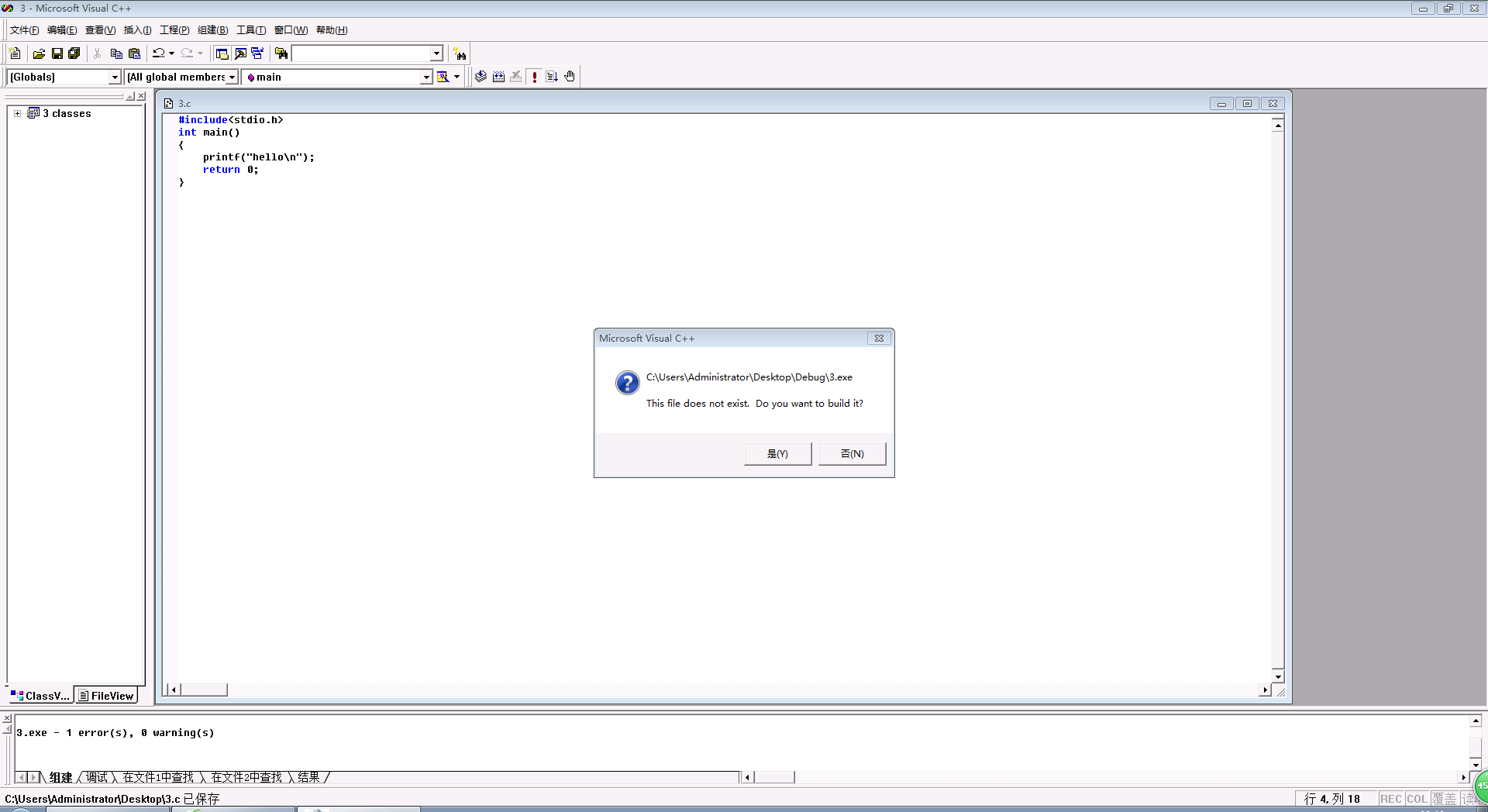Click the Find in Files icon
Image resolution: width=1488 pixels, height=812 pixels.
(x=281, y=53)
